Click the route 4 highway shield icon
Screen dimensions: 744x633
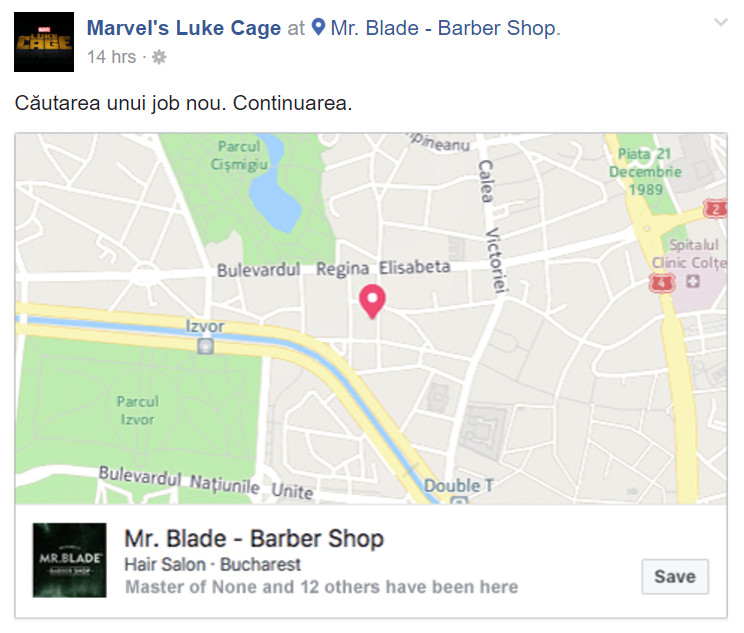(662, 283)
